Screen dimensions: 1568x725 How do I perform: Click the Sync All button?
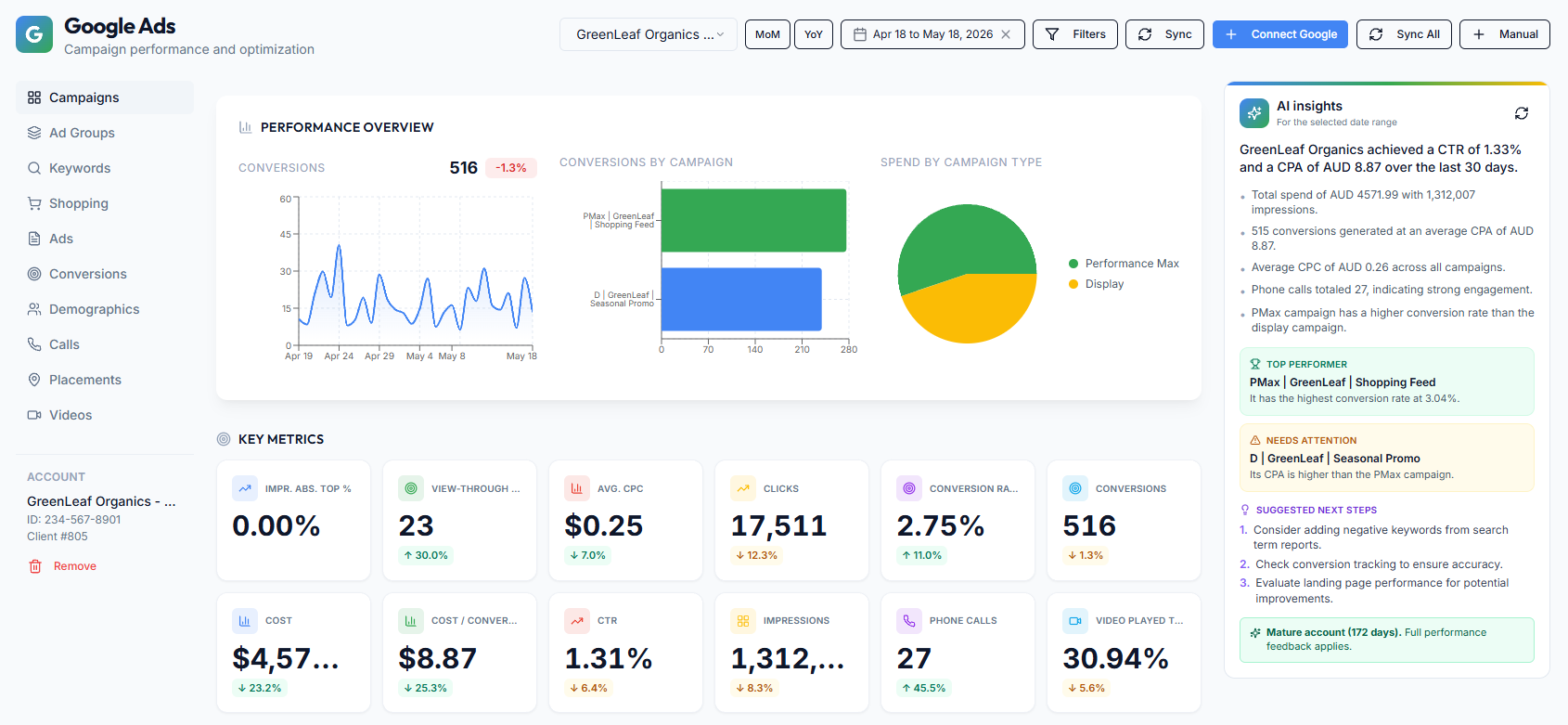pos(1405,34)
